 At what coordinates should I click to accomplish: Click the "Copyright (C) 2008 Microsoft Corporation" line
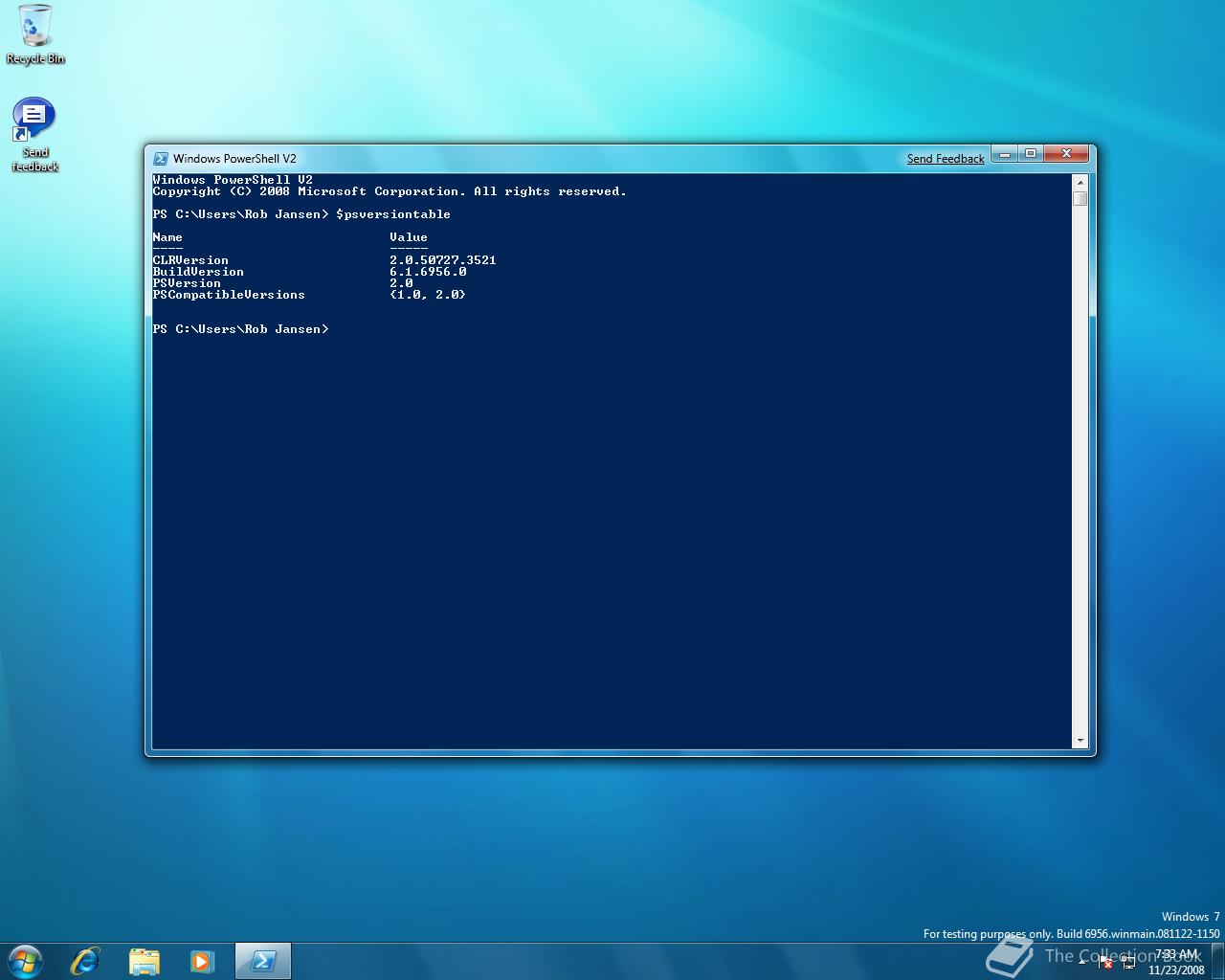click(x=390, y=191)
